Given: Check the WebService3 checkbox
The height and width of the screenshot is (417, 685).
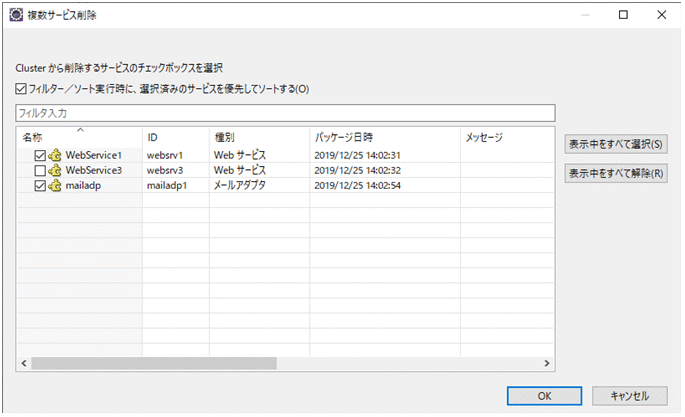Looking at the screenshot, I should [x=40, y=170].
